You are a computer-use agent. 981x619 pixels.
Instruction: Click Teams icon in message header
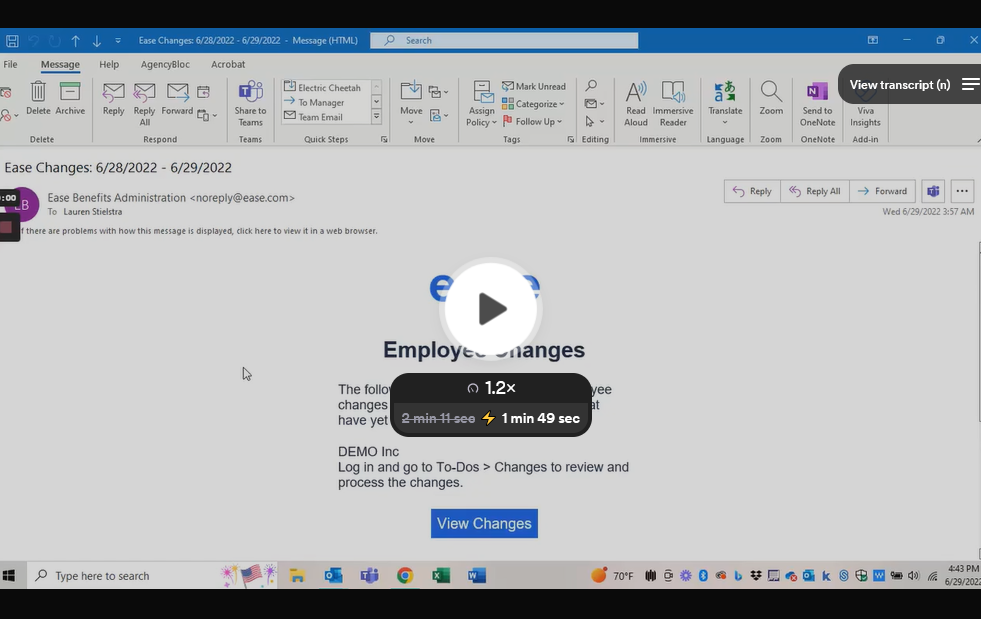(x=933, y=191)
